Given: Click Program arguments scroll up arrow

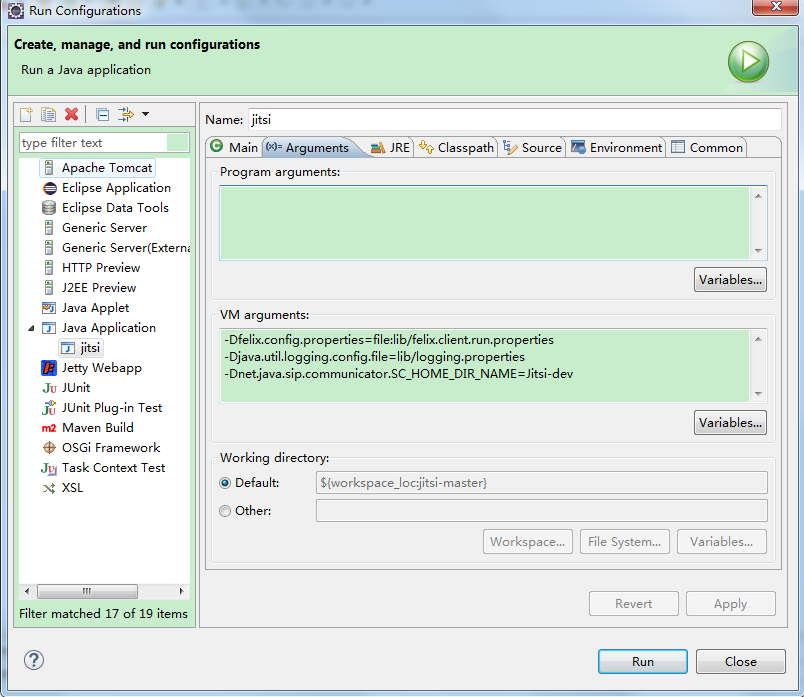Looking at the screenshot, I should tap(758, 196).
